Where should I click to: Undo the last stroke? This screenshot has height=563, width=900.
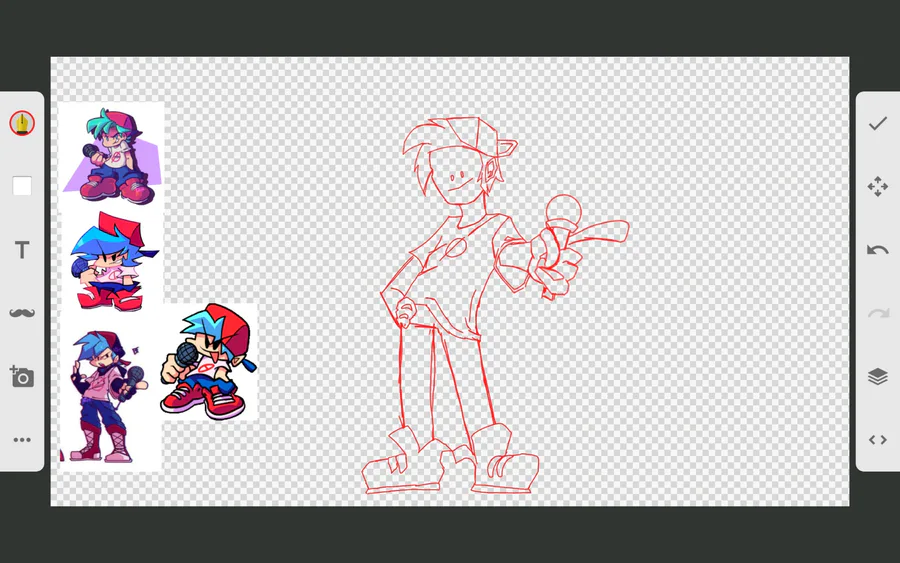click(878, 250)
